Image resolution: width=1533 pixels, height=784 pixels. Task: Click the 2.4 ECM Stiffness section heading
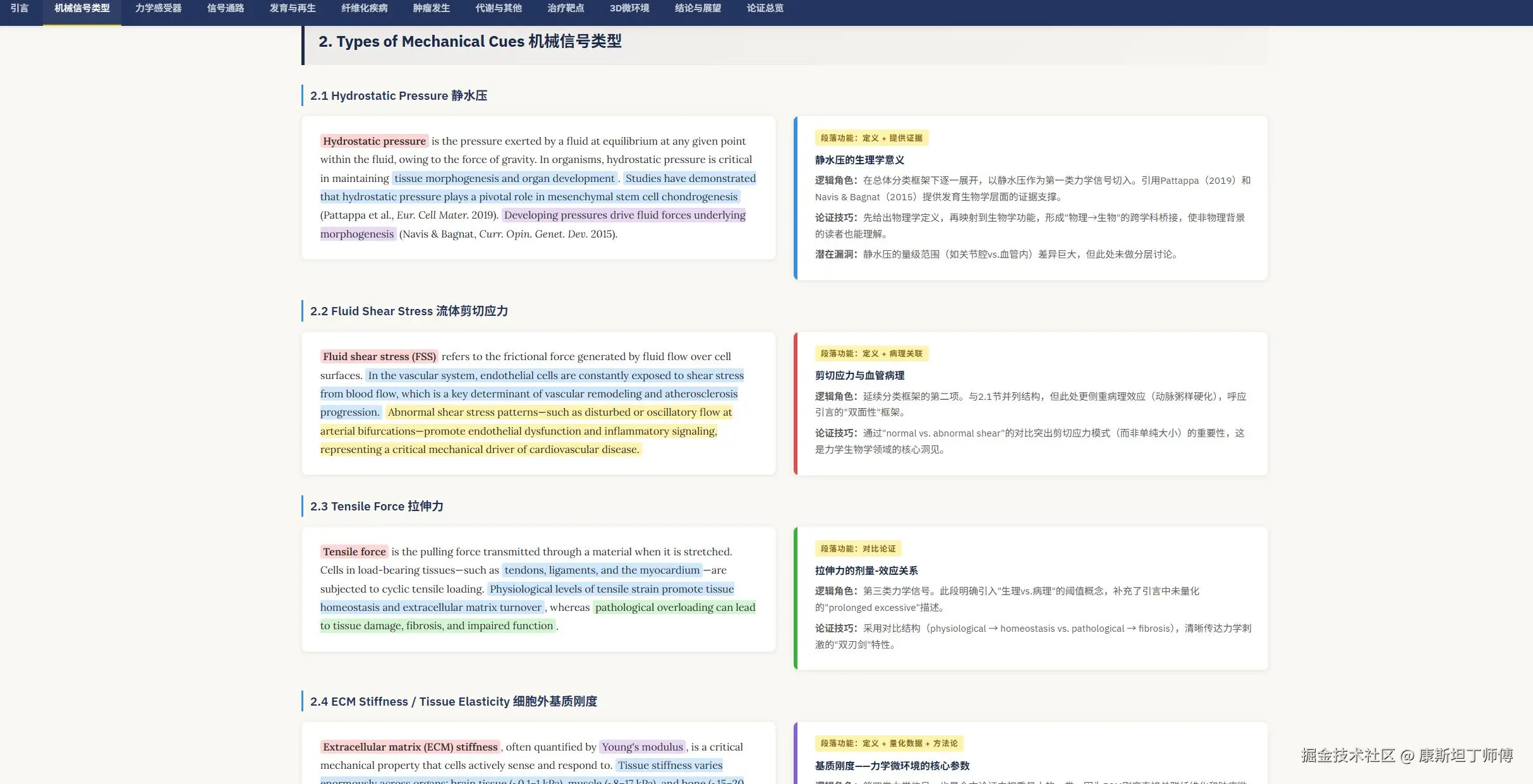tap(453, 701)
